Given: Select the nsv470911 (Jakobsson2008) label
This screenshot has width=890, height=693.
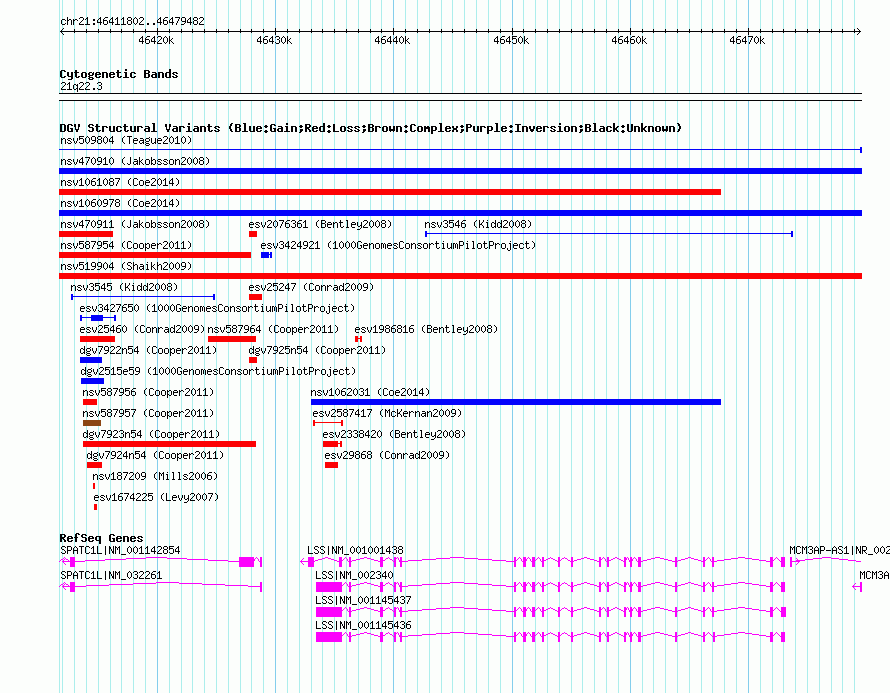Looking at the screenshot, I should (135, 224).
